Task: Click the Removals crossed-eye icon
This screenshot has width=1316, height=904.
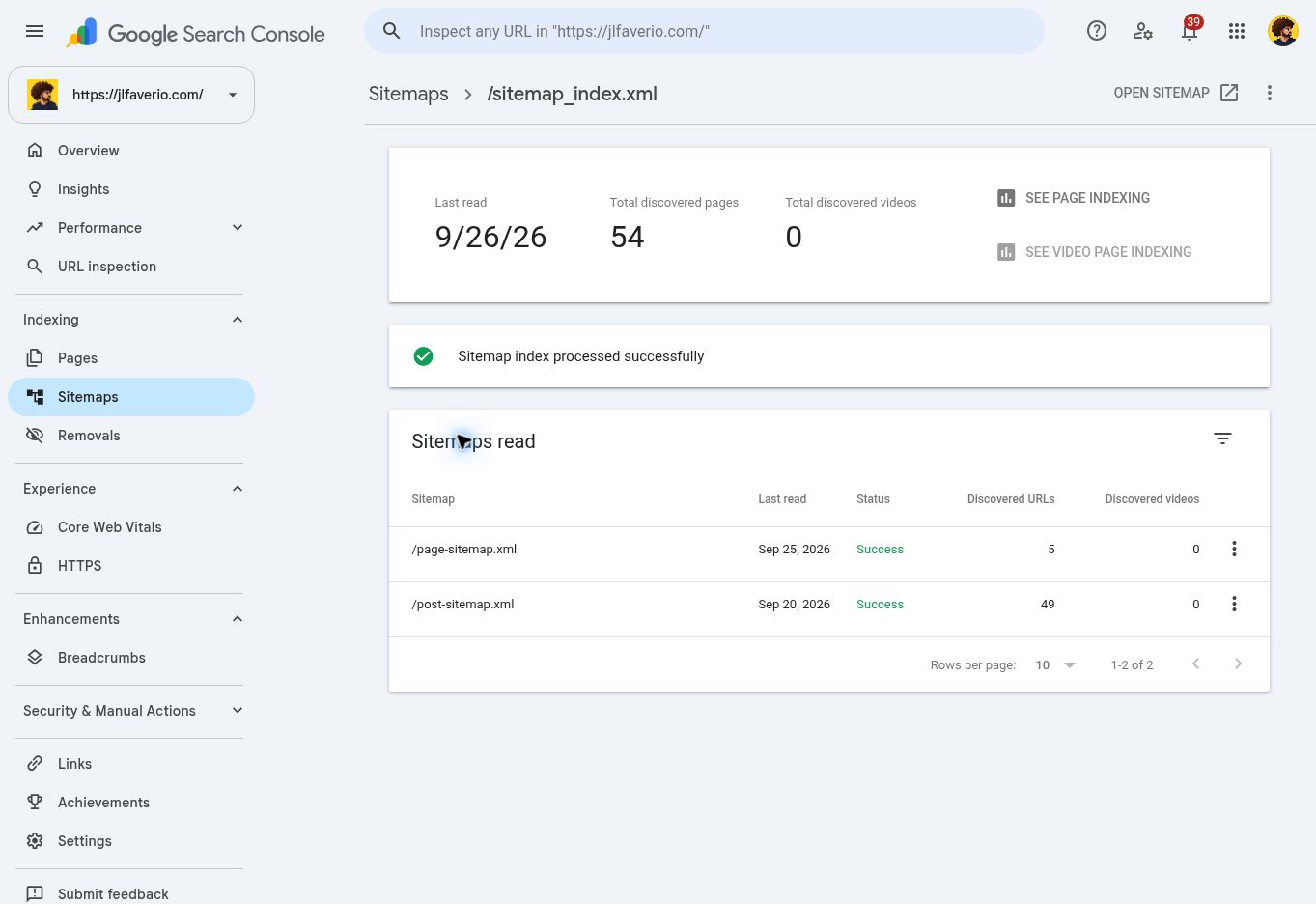Action: [x=35, y=435]
